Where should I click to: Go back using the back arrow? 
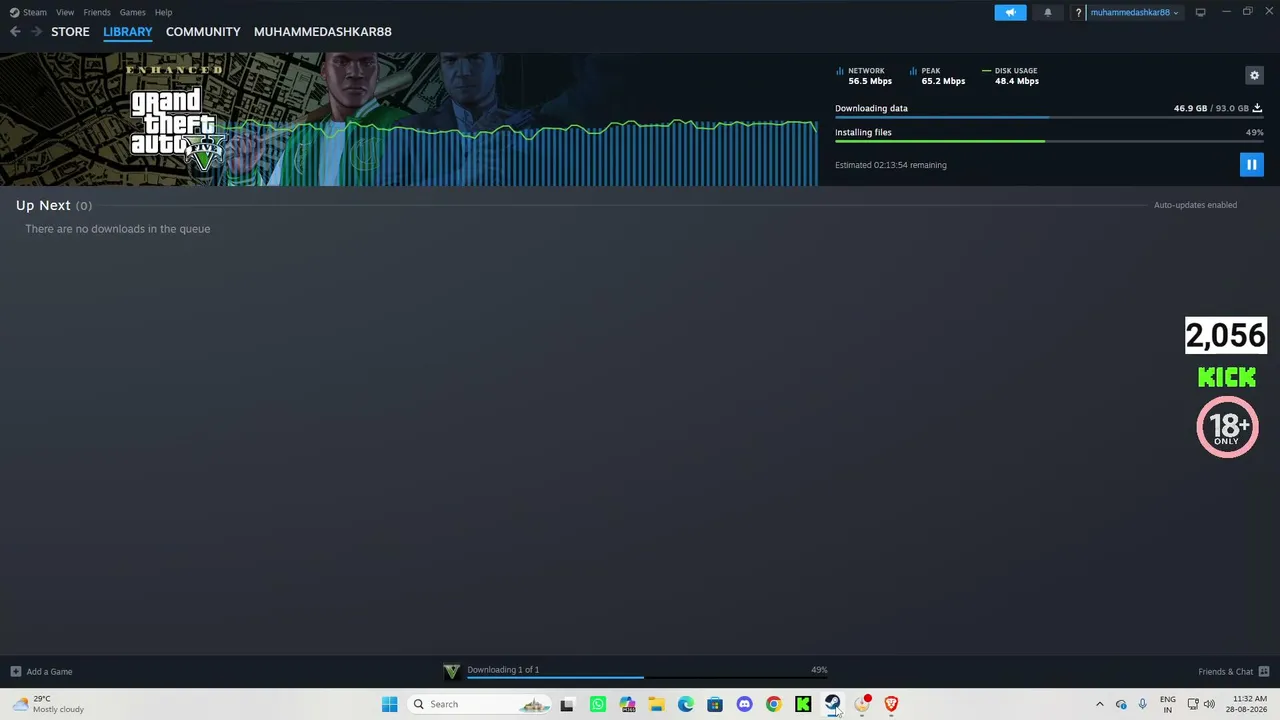tap(15, 32)
